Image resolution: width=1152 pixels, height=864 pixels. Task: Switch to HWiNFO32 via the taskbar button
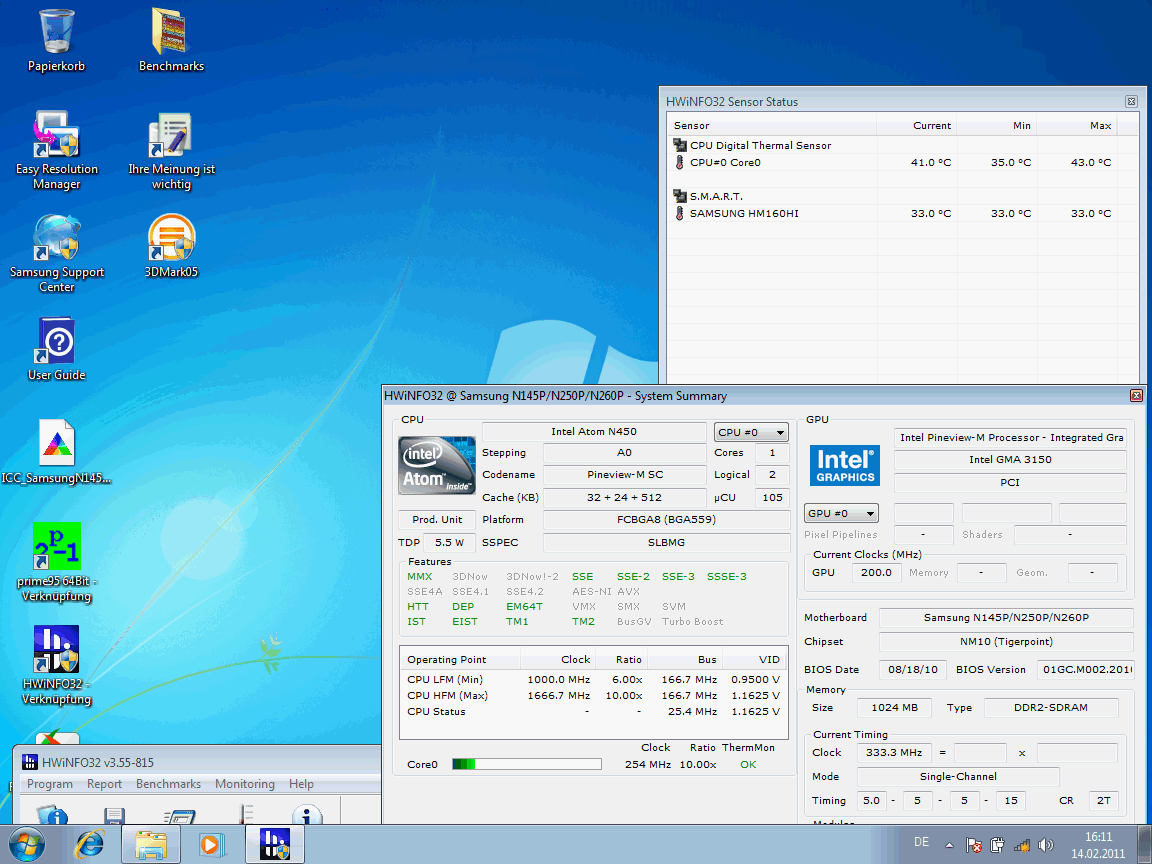pos(274,845)
